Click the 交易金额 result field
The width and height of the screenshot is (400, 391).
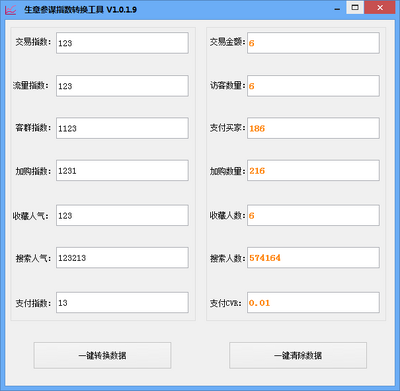point(313,43)
